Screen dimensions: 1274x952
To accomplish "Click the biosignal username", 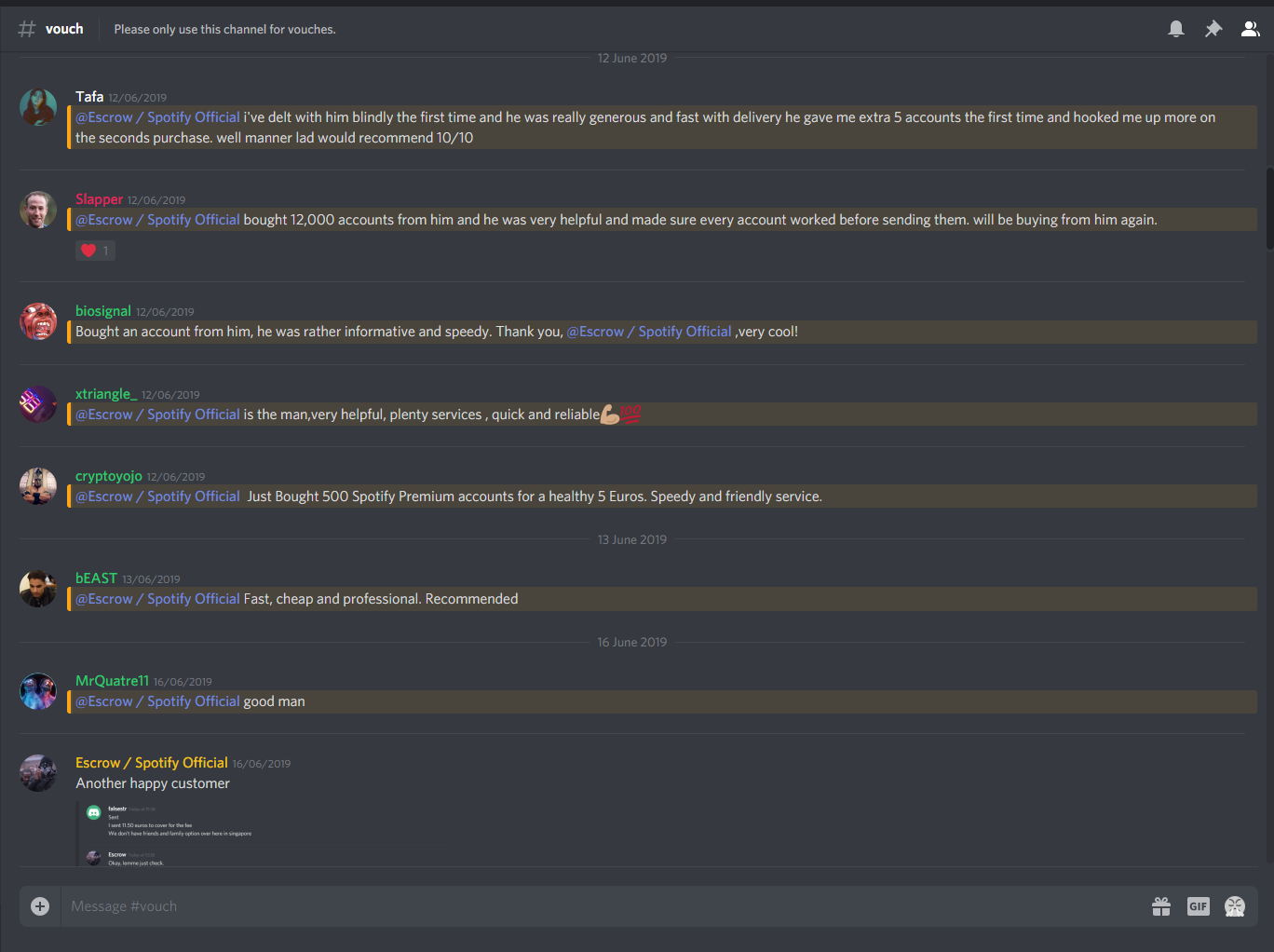I will pyautogui.click(x=103, y=311).
